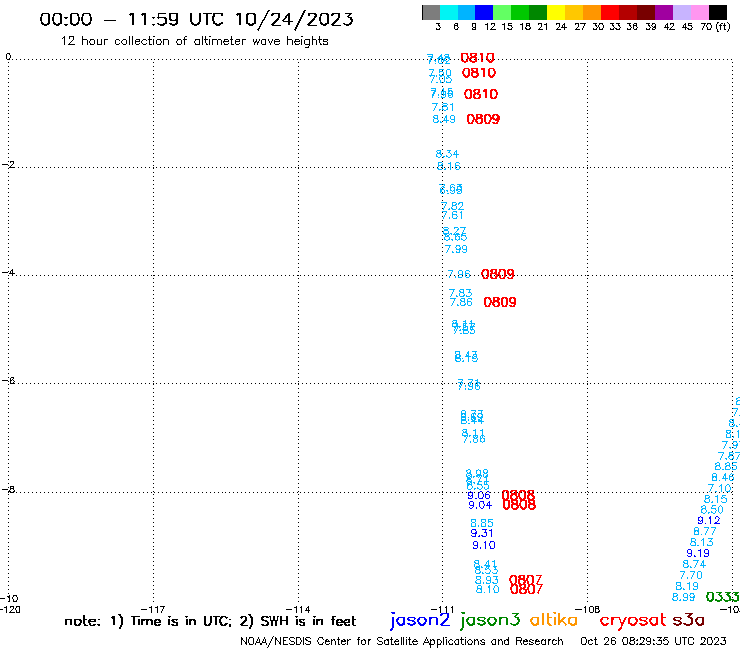Click the cyan legend swatch above 6
This screenshot has width=740, height=650.
pyautogui.click(x=449, y=12)
